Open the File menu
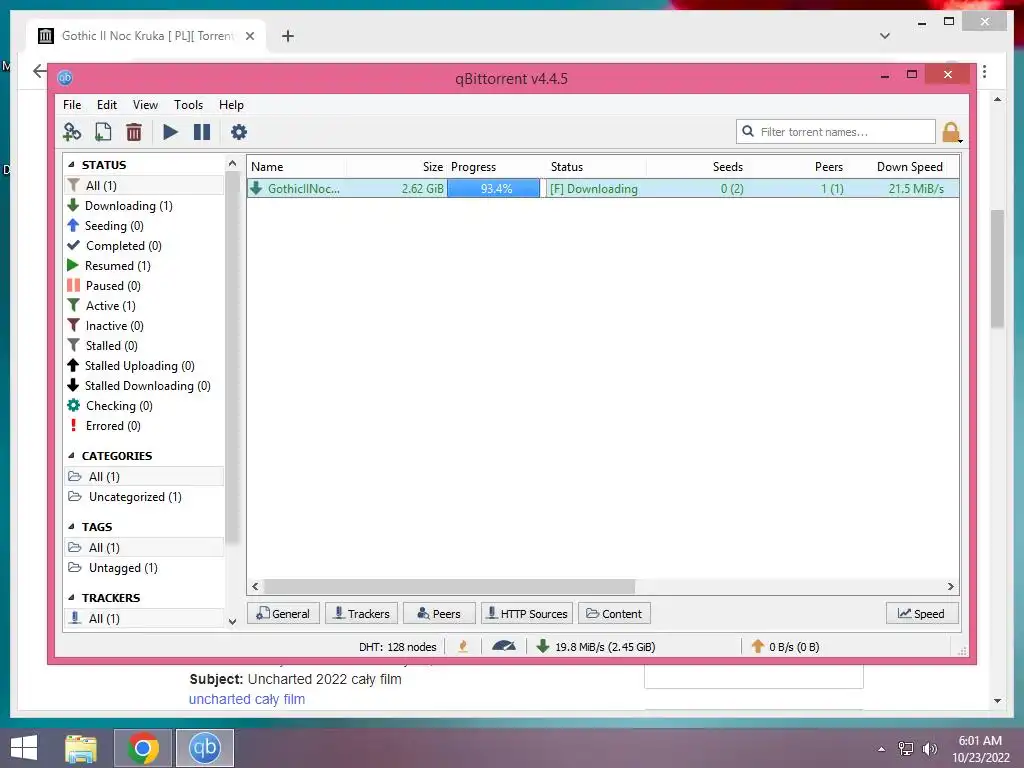This screenshot has width=1024, height=768. pyautogui.click(x=72, y=104)
